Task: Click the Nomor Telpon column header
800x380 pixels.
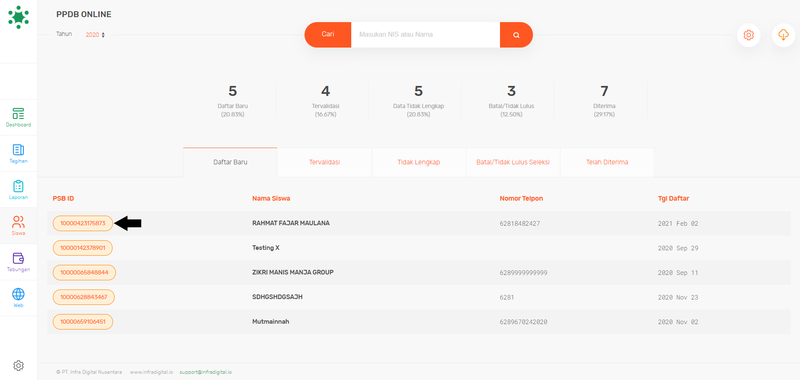Action: (x=521, y=198)
